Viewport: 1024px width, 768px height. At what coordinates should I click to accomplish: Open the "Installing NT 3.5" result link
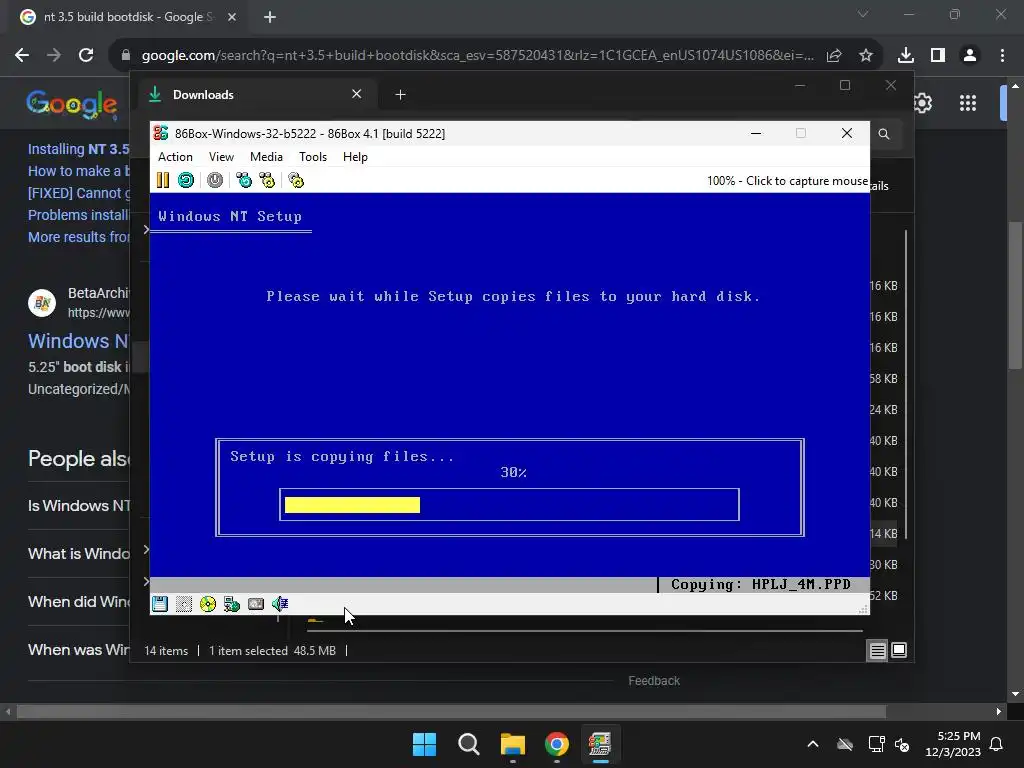[78, 149]
